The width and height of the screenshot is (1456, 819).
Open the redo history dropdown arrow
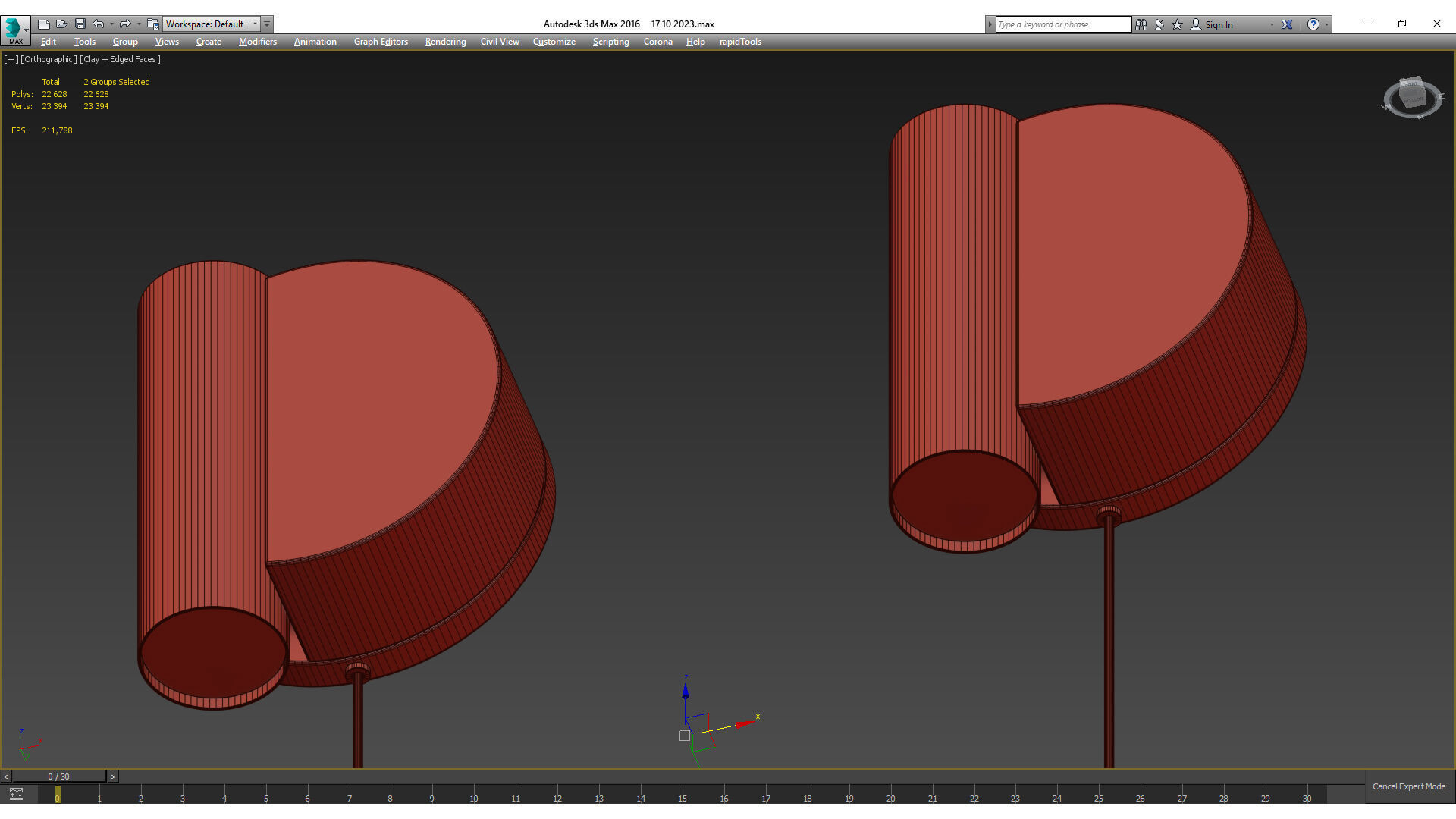tap(139, 24)
